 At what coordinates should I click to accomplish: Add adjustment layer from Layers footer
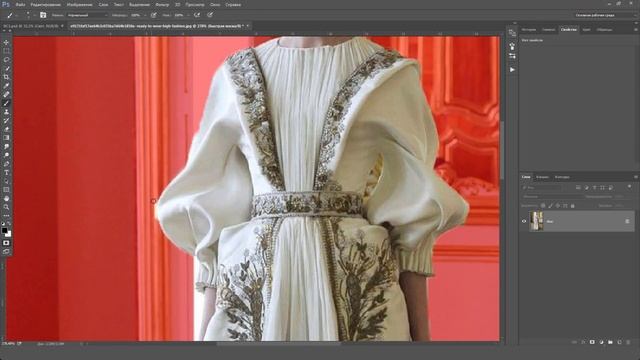601,342
